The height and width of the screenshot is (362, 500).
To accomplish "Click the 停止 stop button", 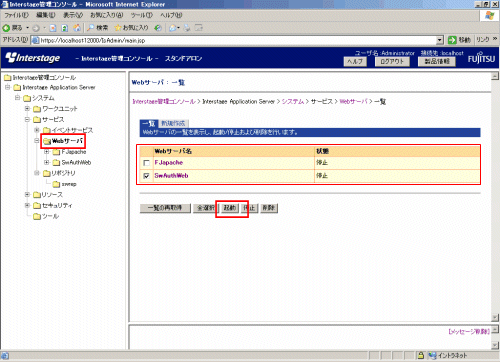I will [x=249, y=208].
